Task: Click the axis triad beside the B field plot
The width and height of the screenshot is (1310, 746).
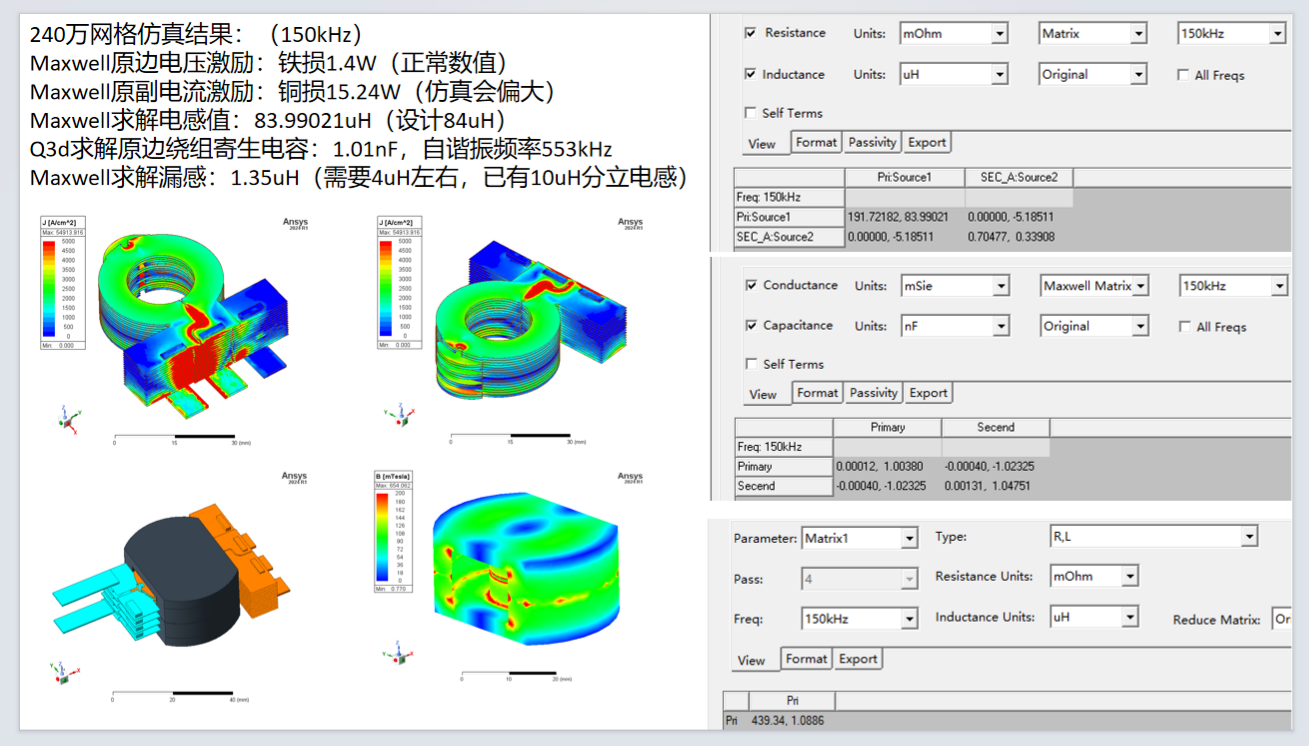Action: click(x=397, y=654)
